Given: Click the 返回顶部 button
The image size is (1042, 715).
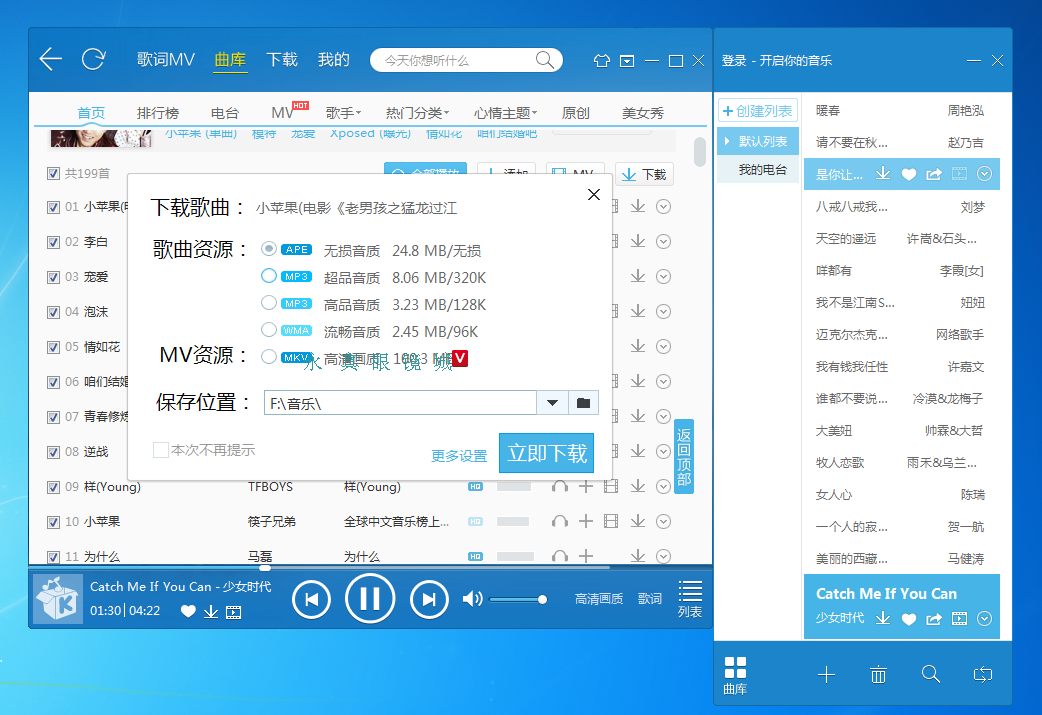Looking at the screenshot, I should click(684, 457).
